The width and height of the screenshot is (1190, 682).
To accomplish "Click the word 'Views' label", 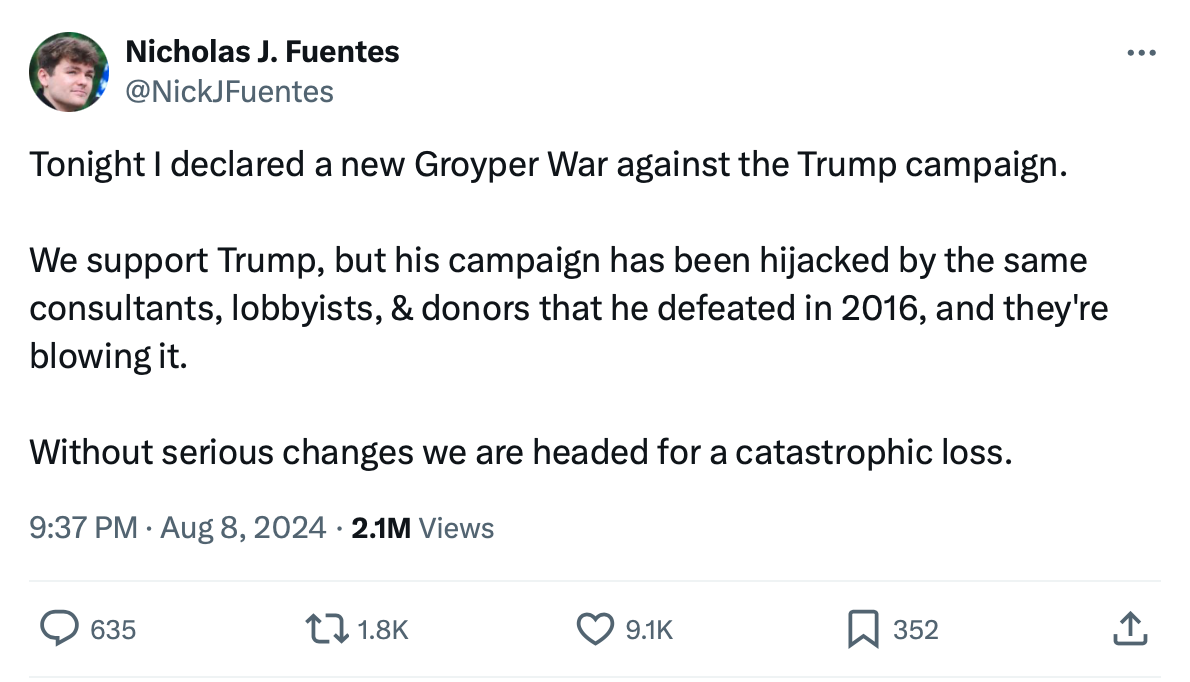I will click(x=456, y=527).
